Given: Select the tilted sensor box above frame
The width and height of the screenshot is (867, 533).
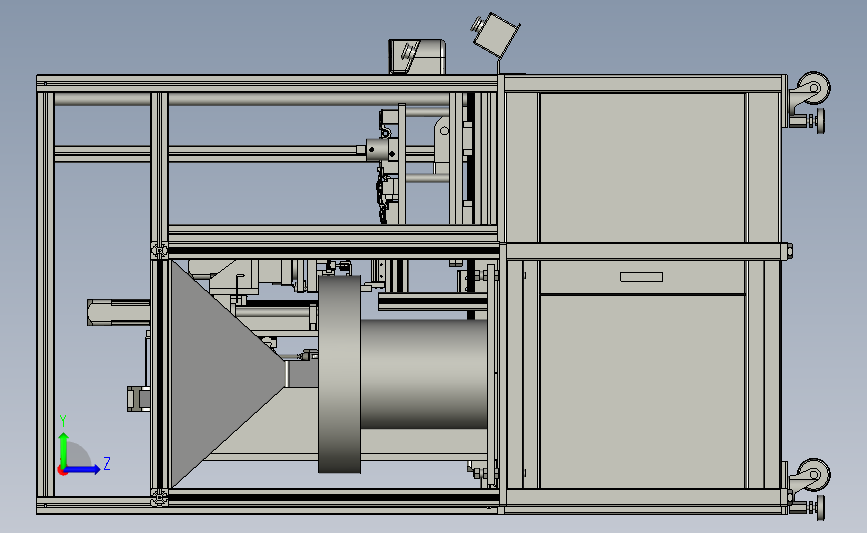Looking at the screenshot, I should [495, 35].
